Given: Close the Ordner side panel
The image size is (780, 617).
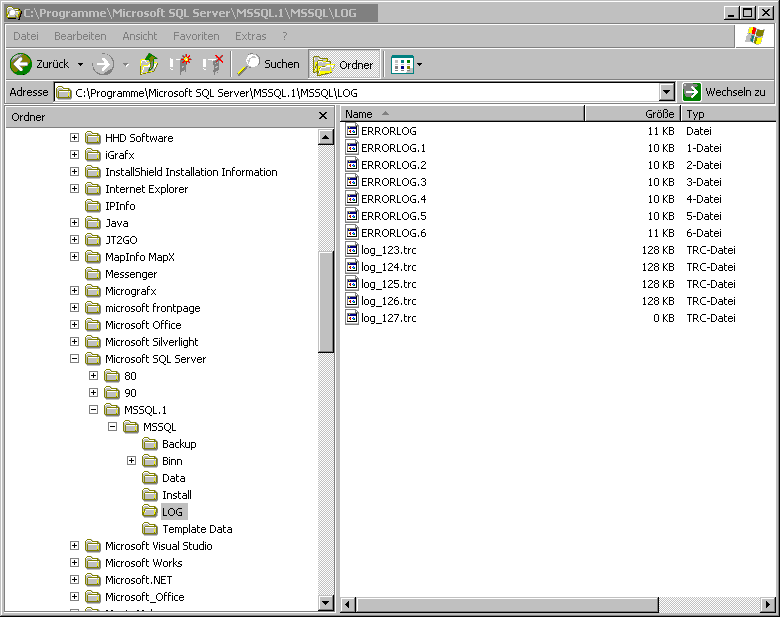Looking at the screenshot, I should click(323, 116).
